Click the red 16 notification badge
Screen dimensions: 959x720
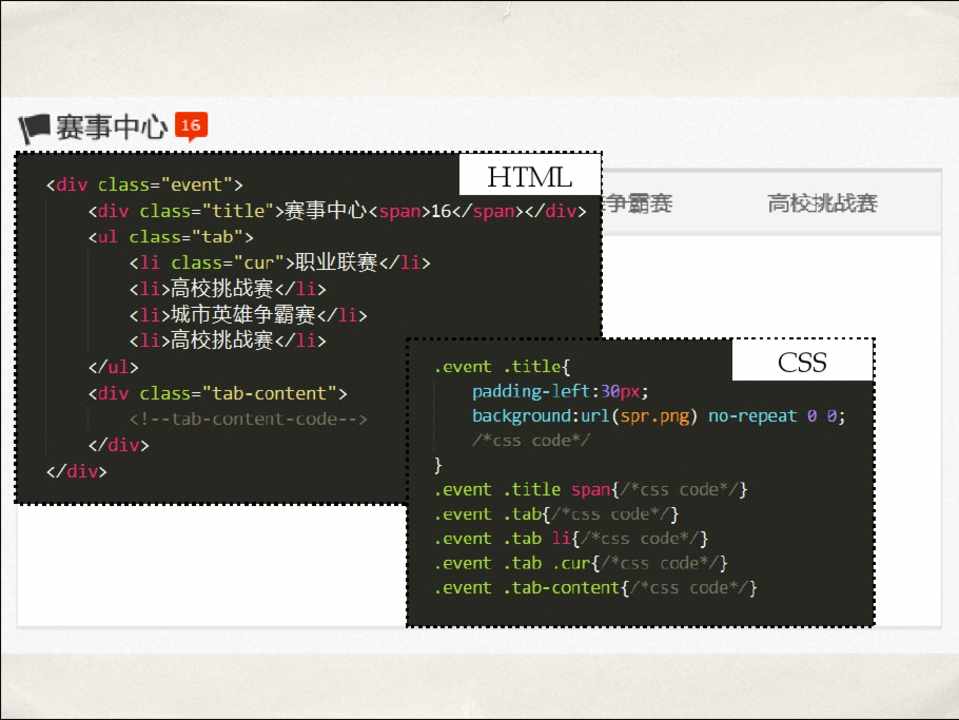coord(191,125)
